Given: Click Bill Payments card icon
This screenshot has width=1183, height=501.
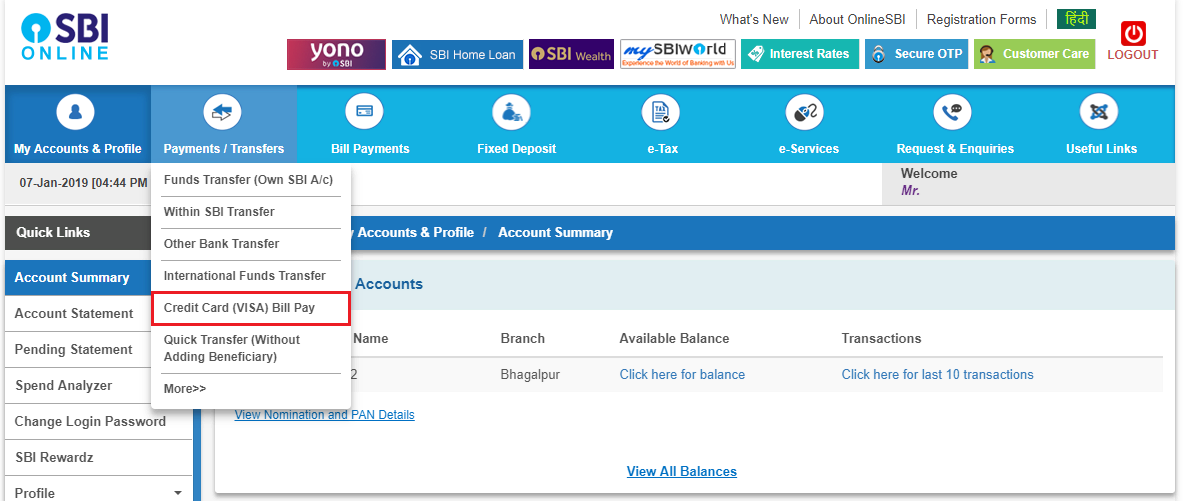Looking at the screenshot, I should tap(364, 113).
